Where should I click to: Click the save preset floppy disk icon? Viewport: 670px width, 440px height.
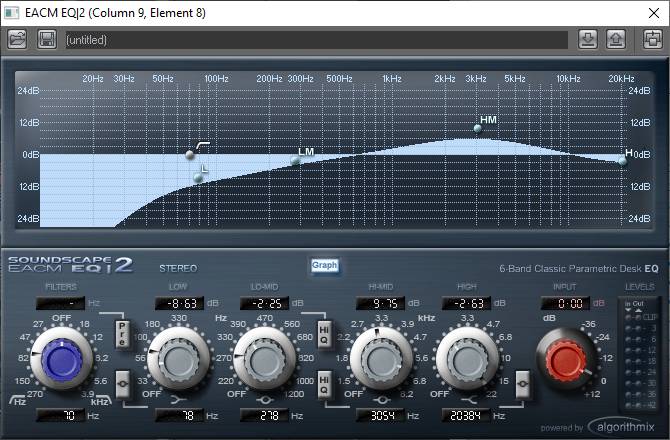pos(46,39)
